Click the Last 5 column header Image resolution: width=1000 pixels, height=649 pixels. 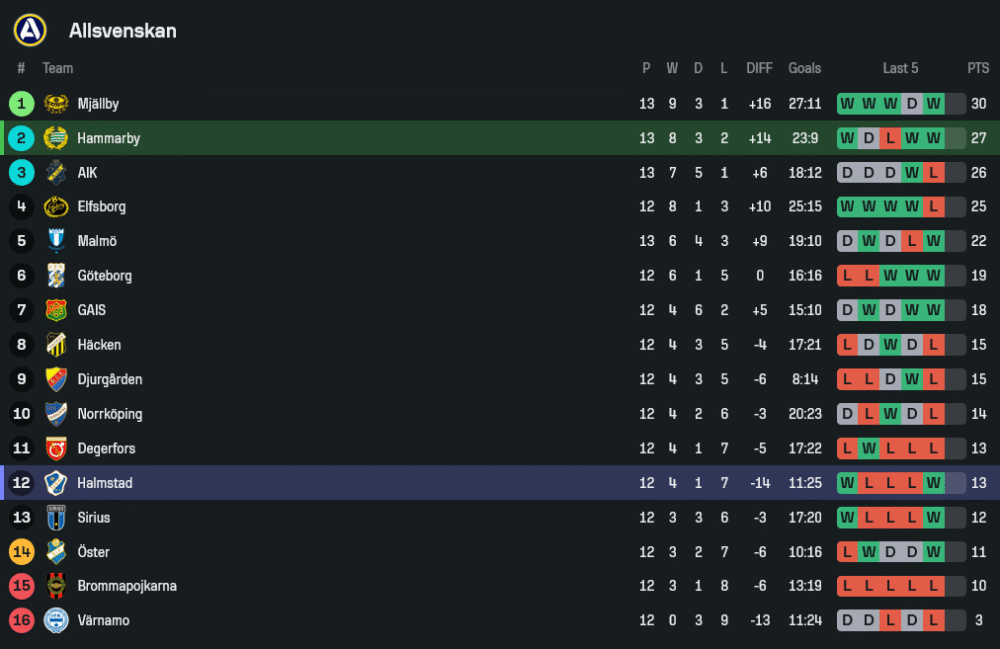pos(900,68)
